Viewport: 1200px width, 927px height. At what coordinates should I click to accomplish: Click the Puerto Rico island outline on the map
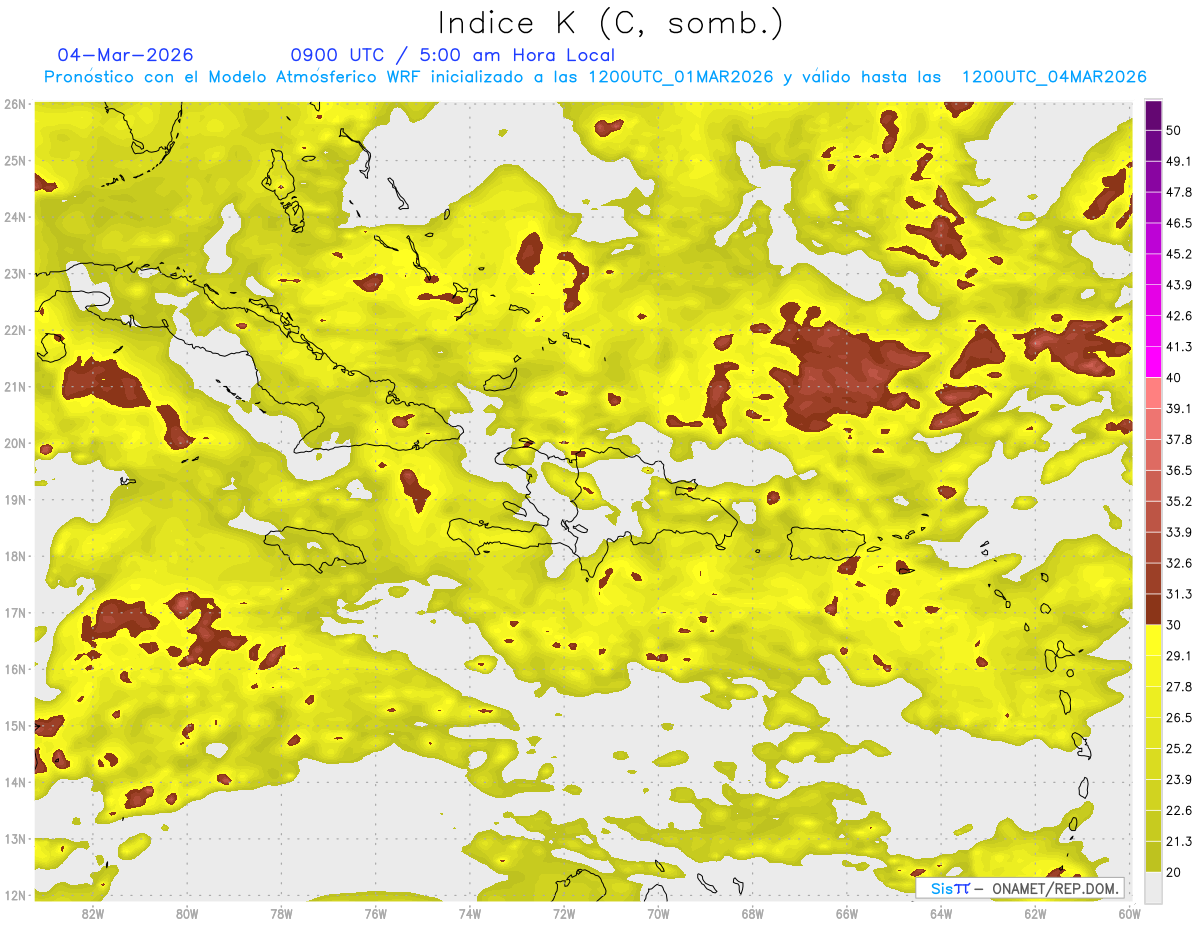pos(826,543)
